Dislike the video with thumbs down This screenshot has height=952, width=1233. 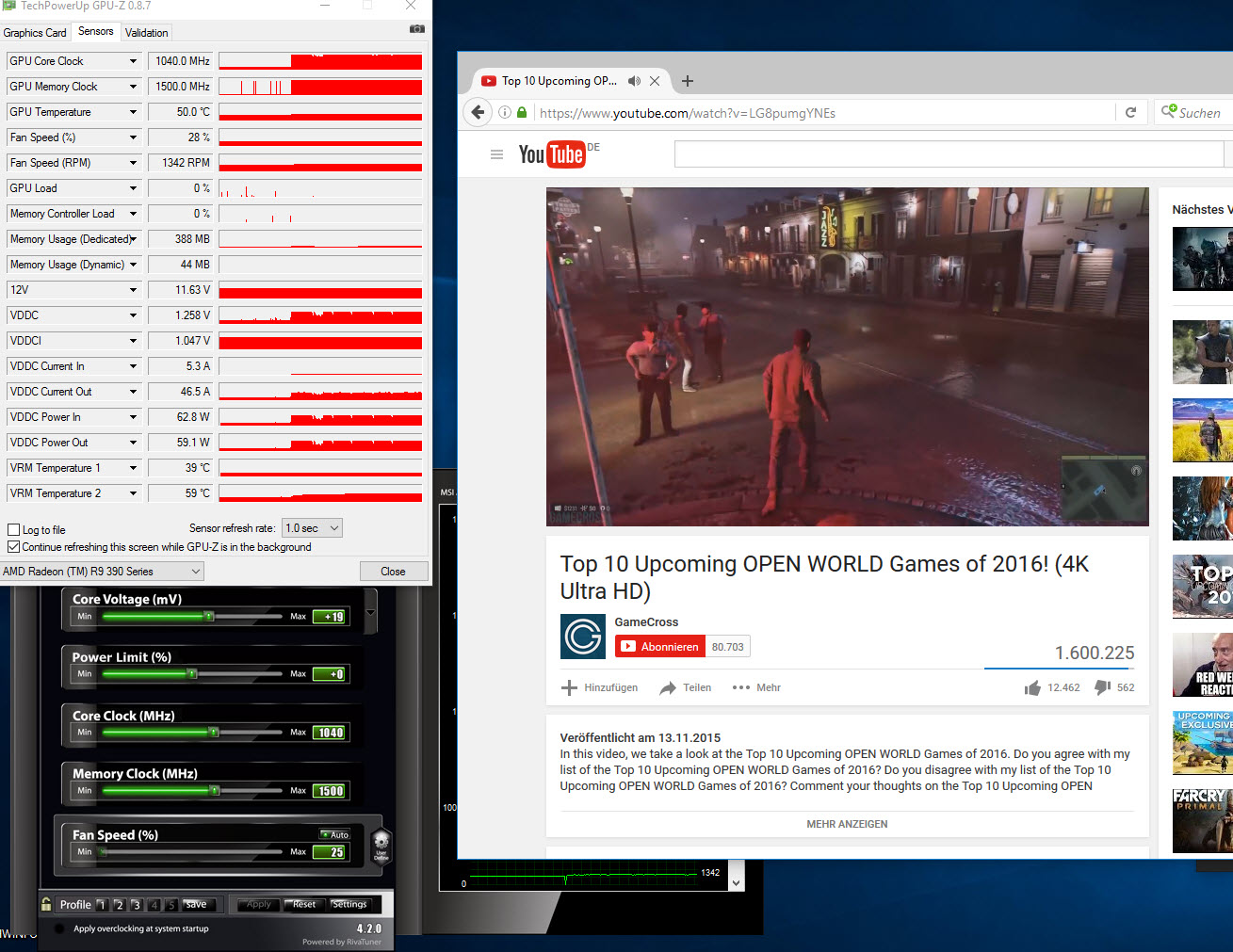click(1102, 687)
